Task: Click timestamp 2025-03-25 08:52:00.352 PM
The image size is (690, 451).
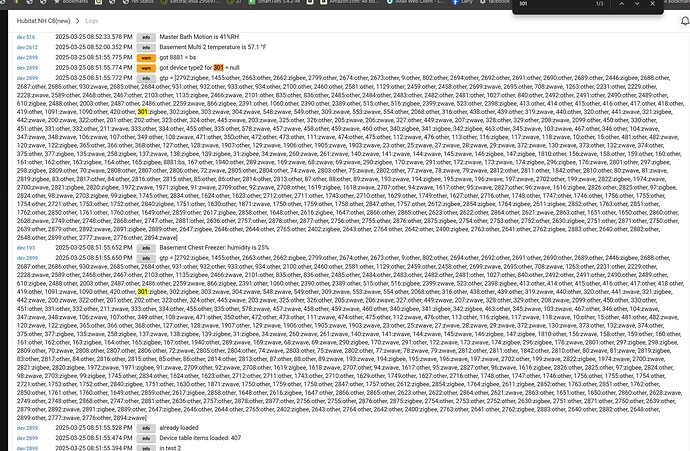Action: tap(94, 47)
